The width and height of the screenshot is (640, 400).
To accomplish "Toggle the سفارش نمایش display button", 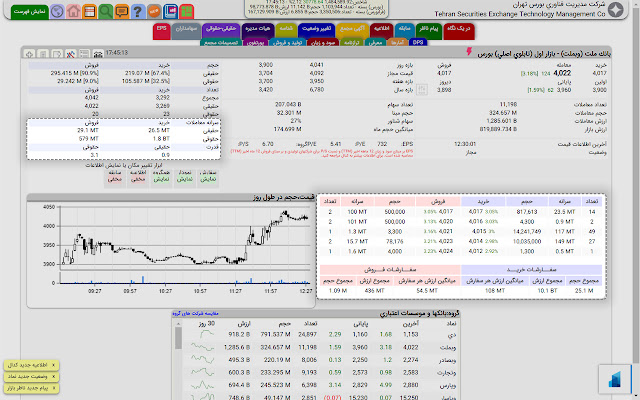I will click(208, 178).
